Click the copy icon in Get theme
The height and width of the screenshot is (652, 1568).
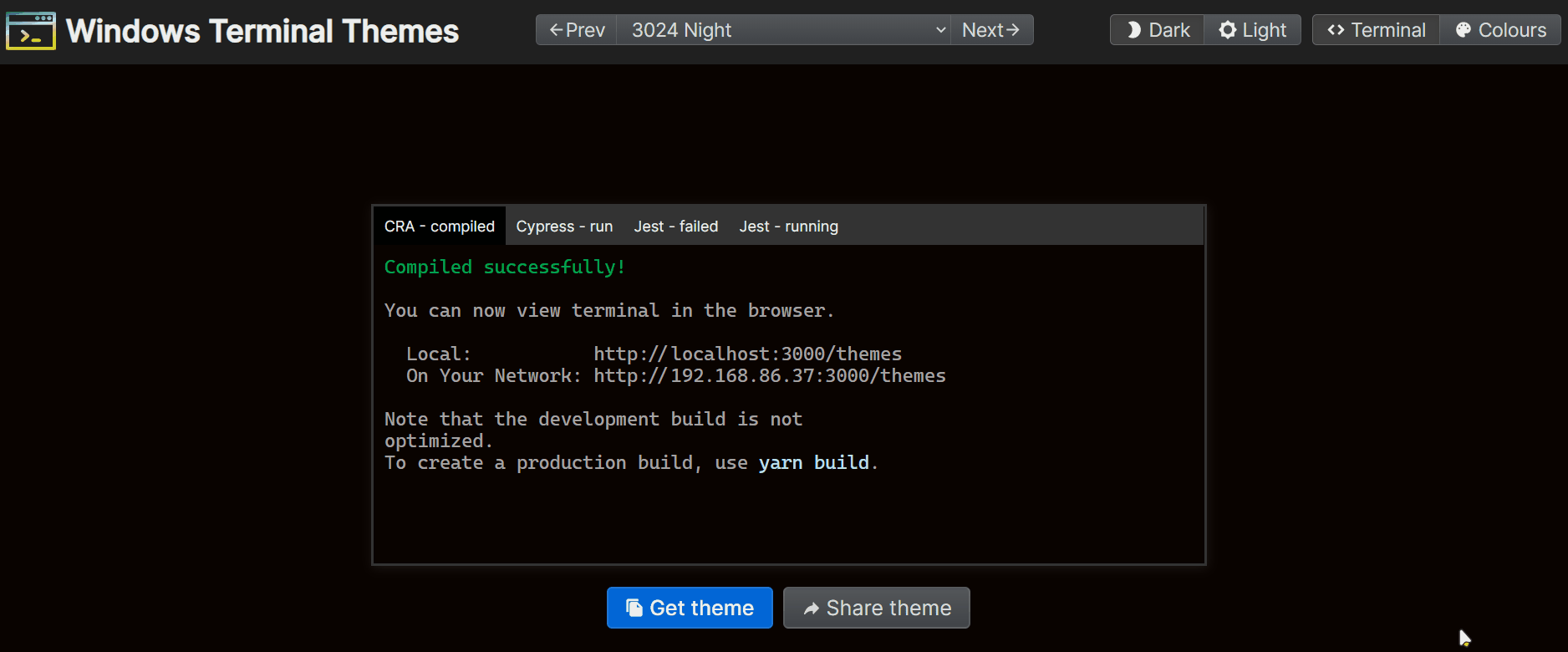click(634, 608)
